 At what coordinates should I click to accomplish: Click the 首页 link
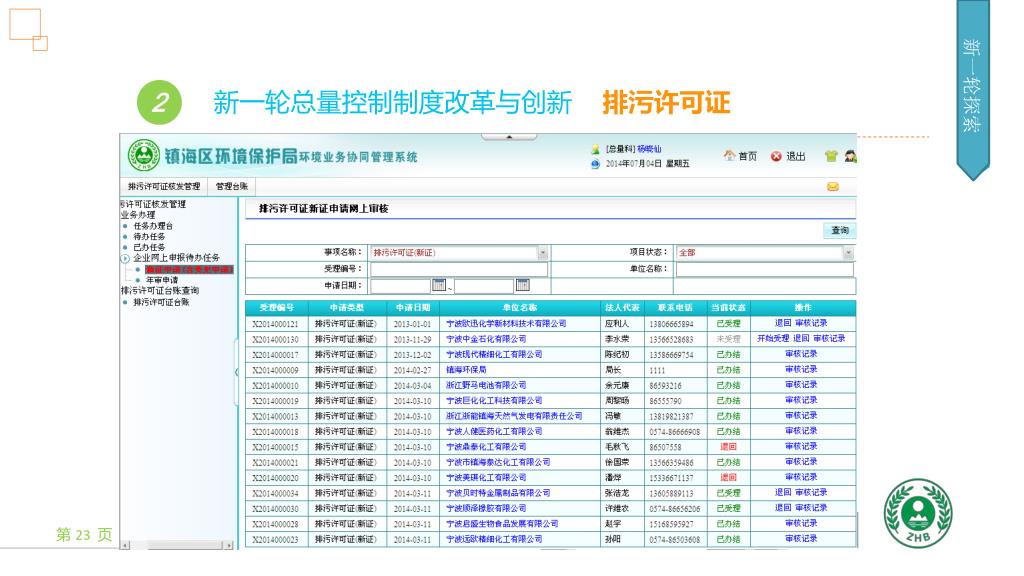[748, 156]
